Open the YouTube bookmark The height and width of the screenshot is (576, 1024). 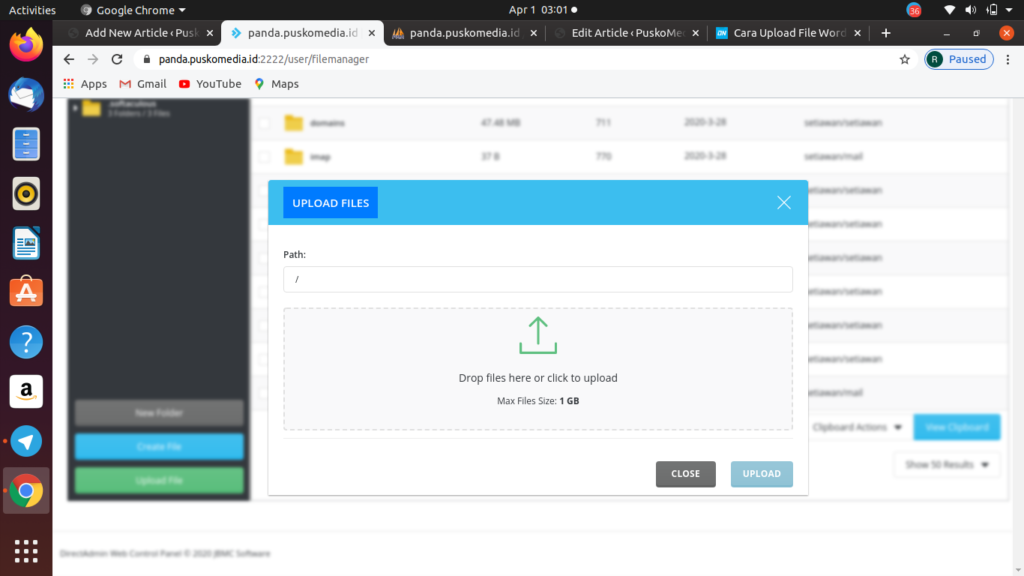(210, 84)
